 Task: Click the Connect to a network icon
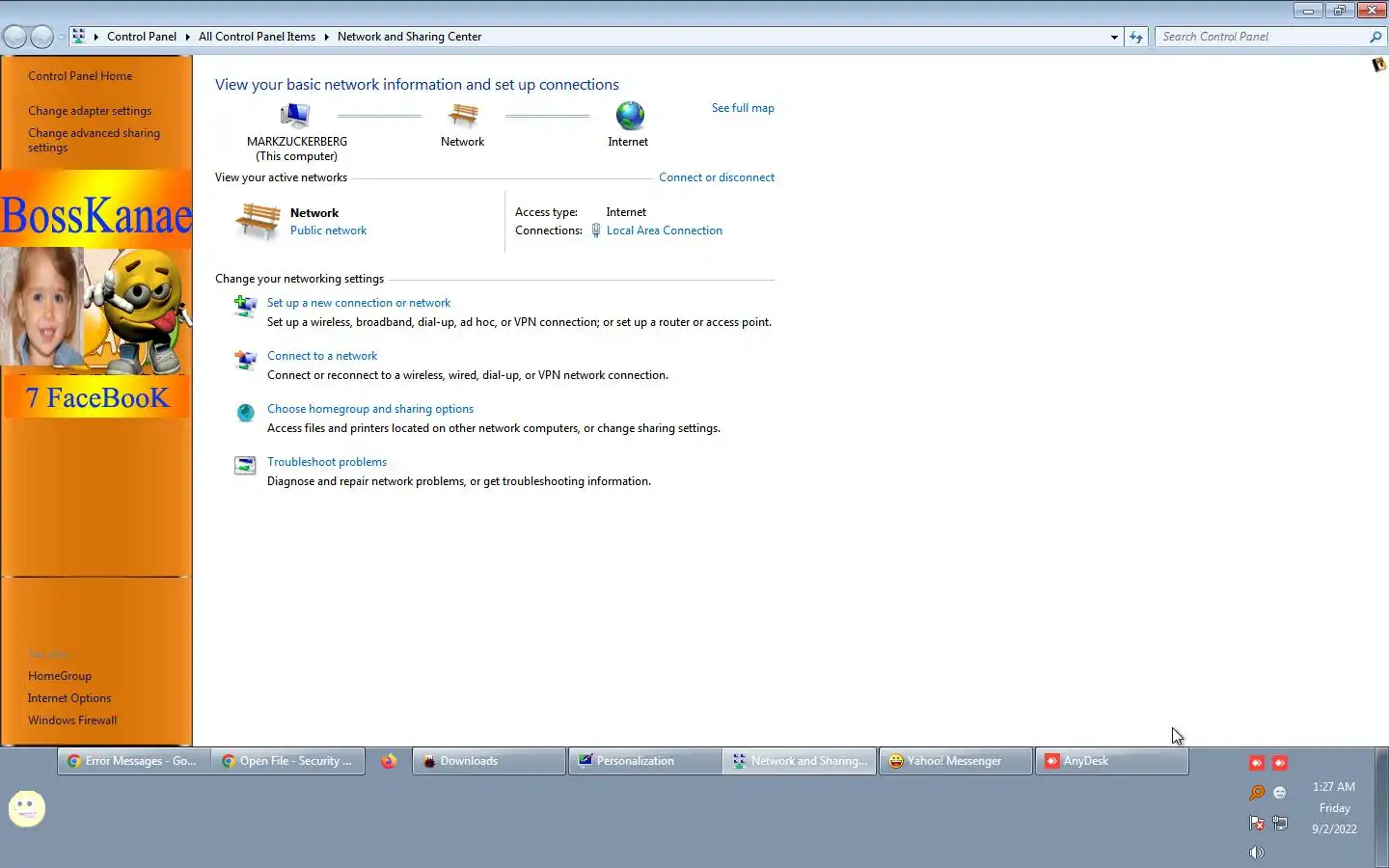point(245,360)
